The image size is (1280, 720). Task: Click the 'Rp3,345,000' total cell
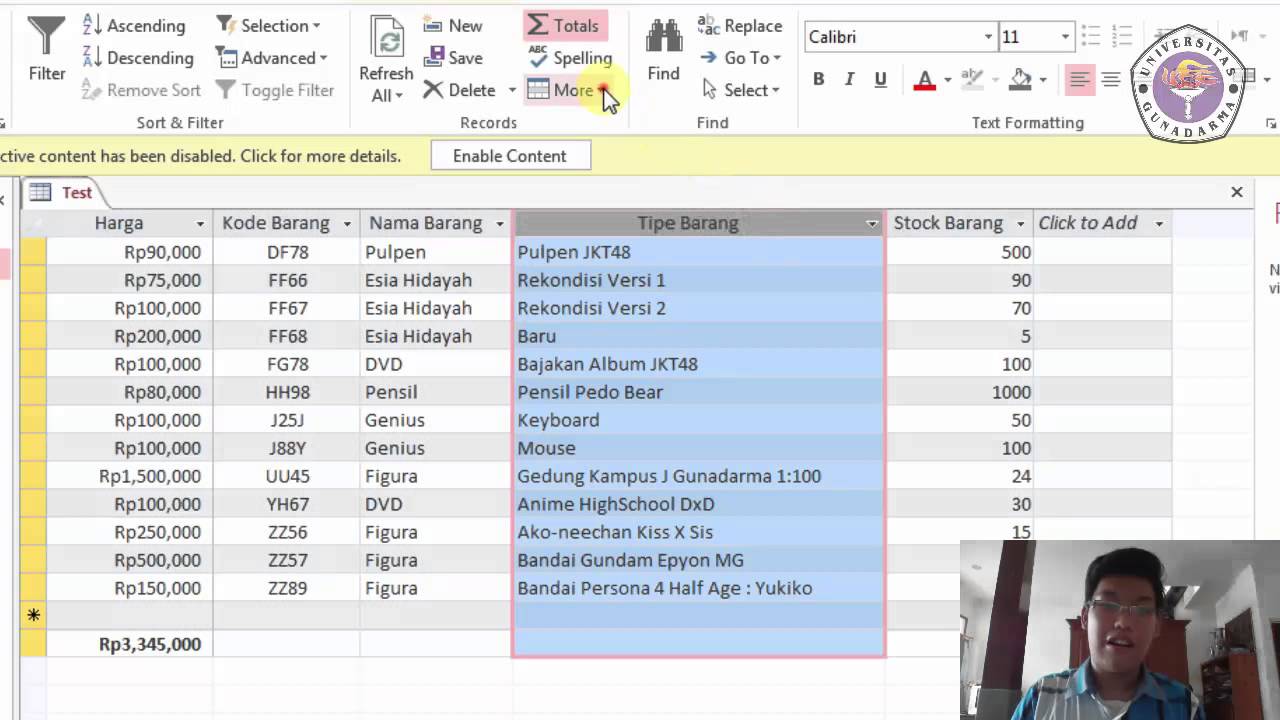pos(129,644)
